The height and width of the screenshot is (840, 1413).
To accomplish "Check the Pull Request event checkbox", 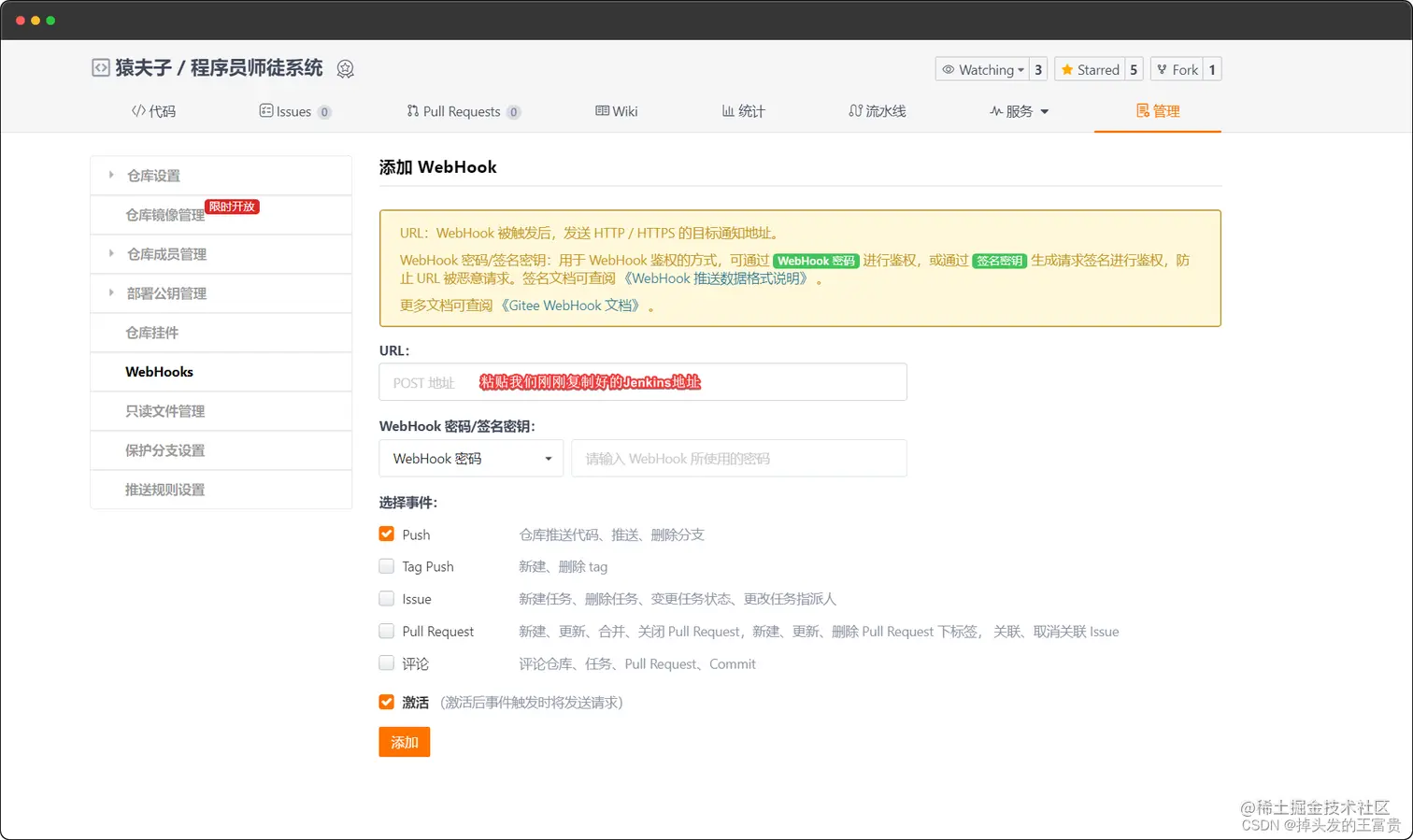I will (386, 631).
